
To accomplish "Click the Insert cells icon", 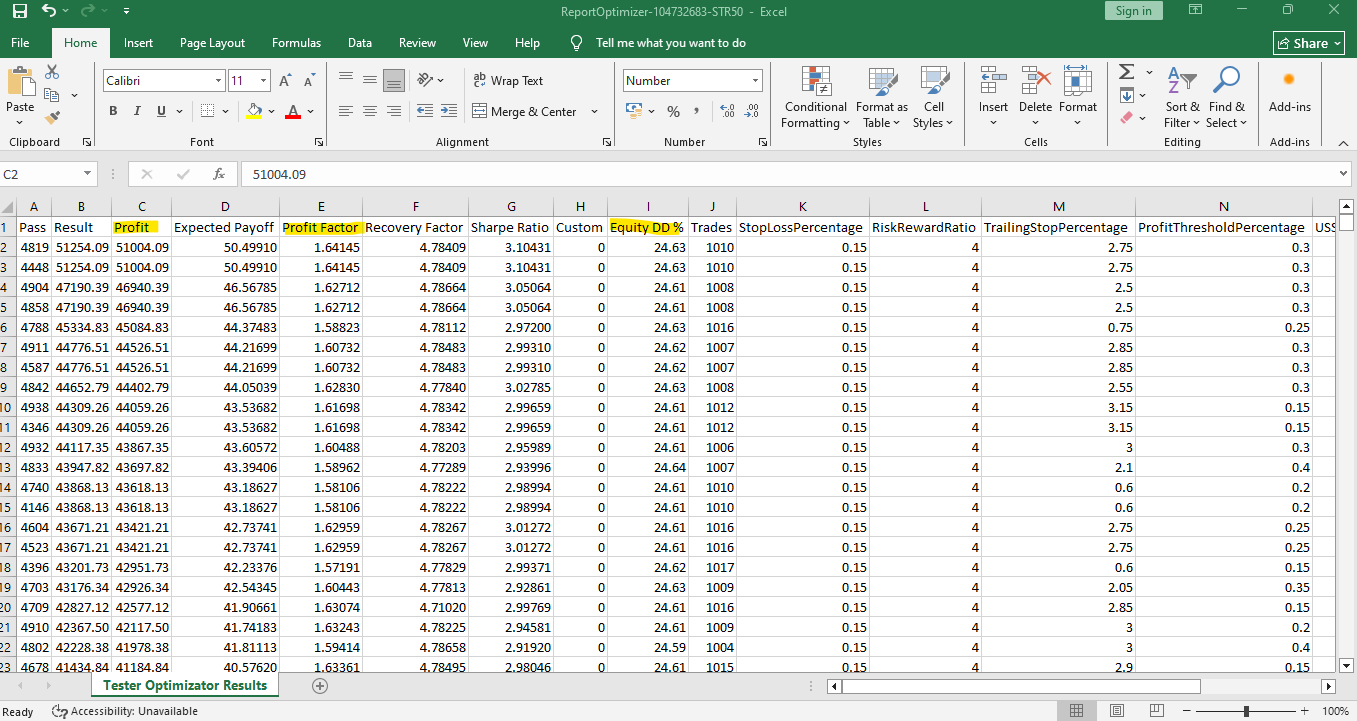I will pyautogui.click(x=993, y=82).
